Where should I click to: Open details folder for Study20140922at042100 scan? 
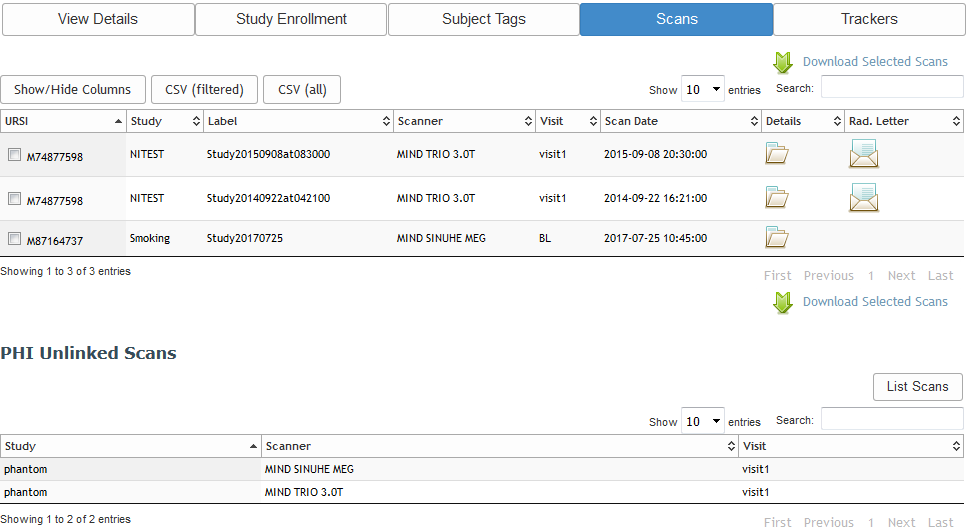[777, 197]
